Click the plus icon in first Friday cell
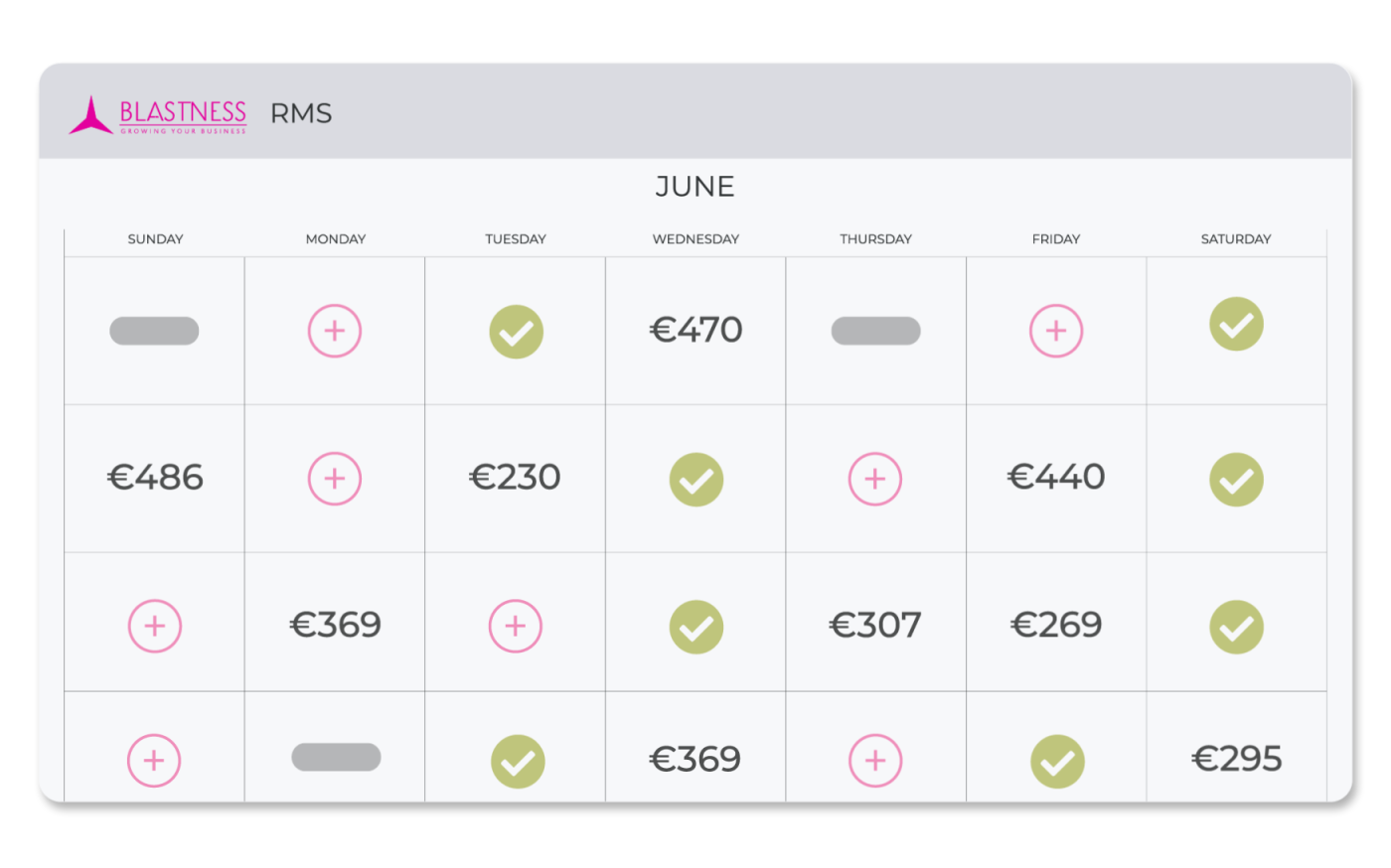Viewport: 1391px width, 868px height. click(x=1056, y=331)
